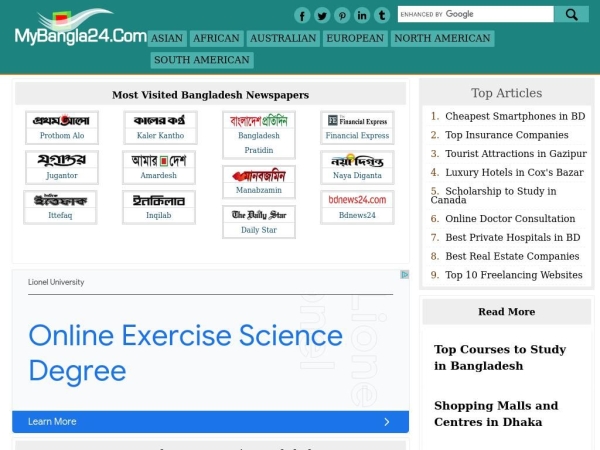The height and width of the screenshot is (450, 600).
Task: Open the Ittefaq text link
Action: click(60, 215)
